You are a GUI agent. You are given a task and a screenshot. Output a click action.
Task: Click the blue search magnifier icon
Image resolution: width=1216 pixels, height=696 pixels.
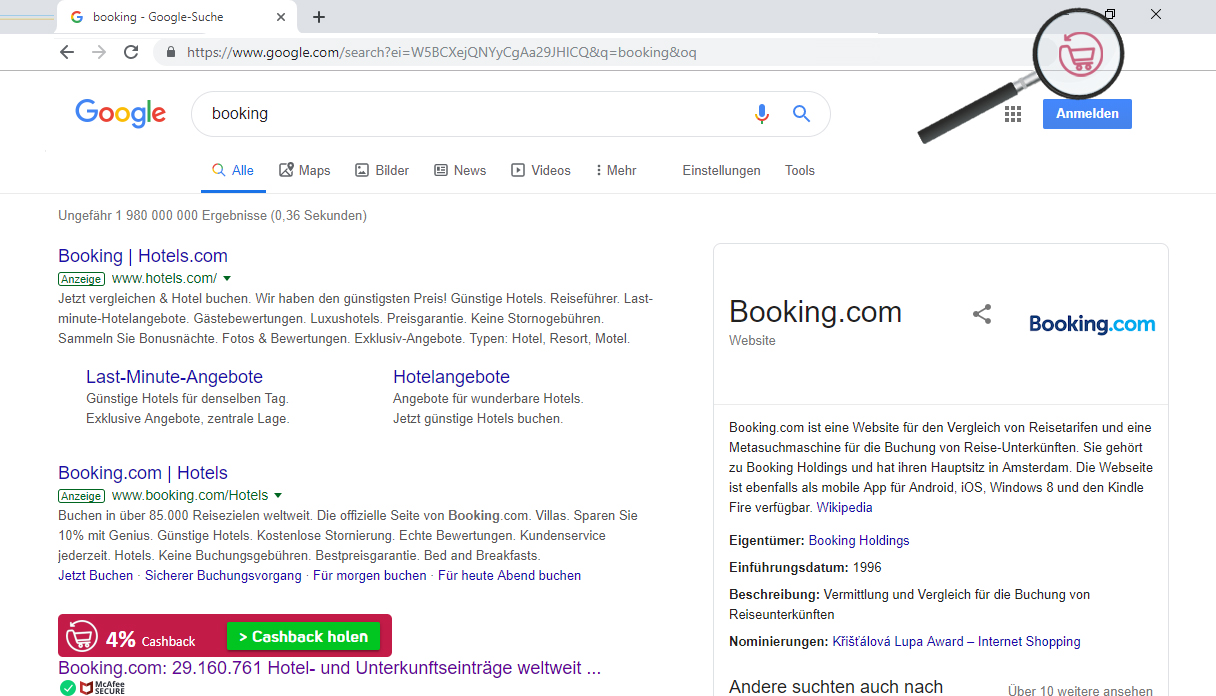click(x=801, y=114)
